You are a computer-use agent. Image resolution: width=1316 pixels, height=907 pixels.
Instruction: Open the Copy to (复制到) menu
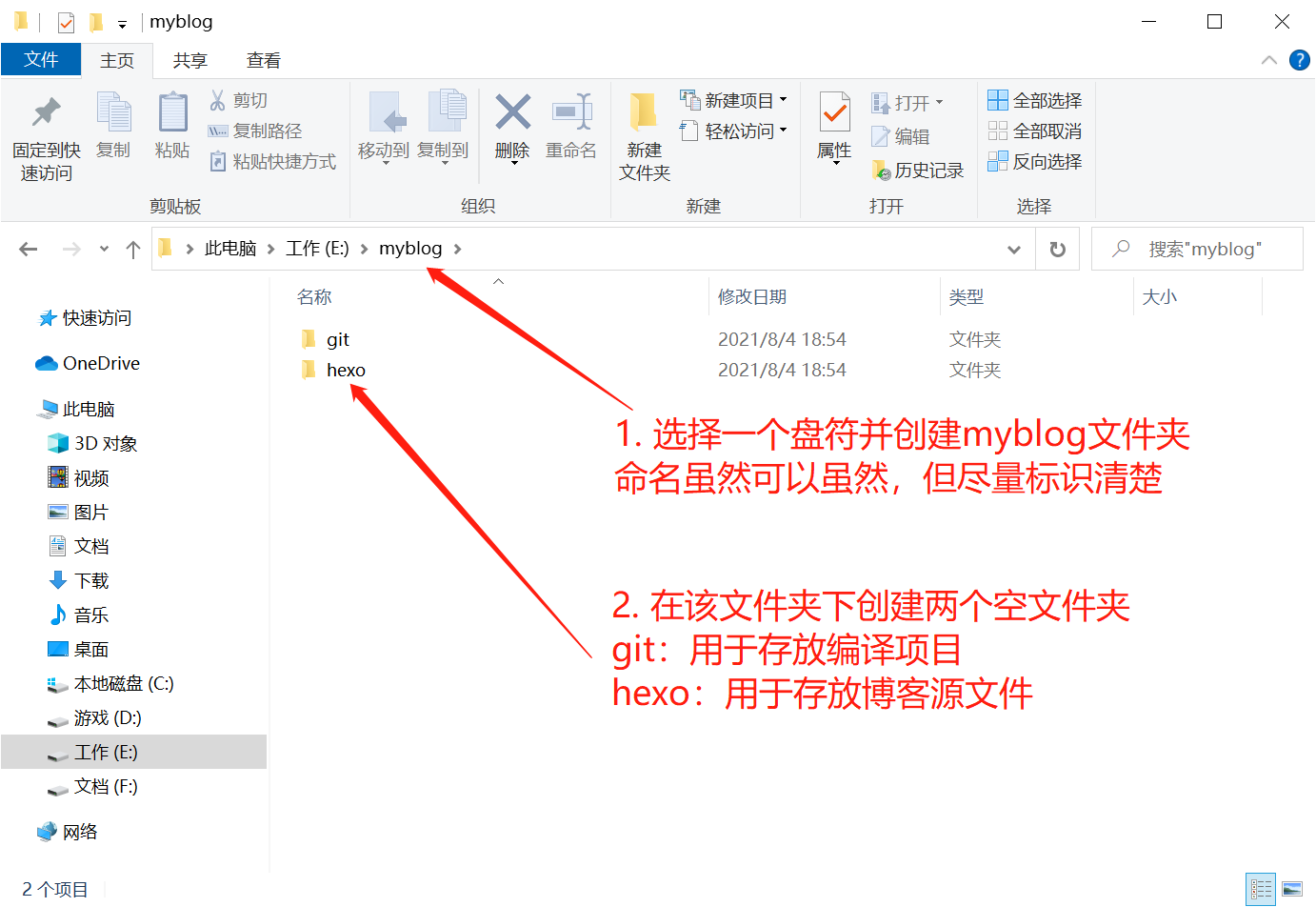[x=443, y=128]
